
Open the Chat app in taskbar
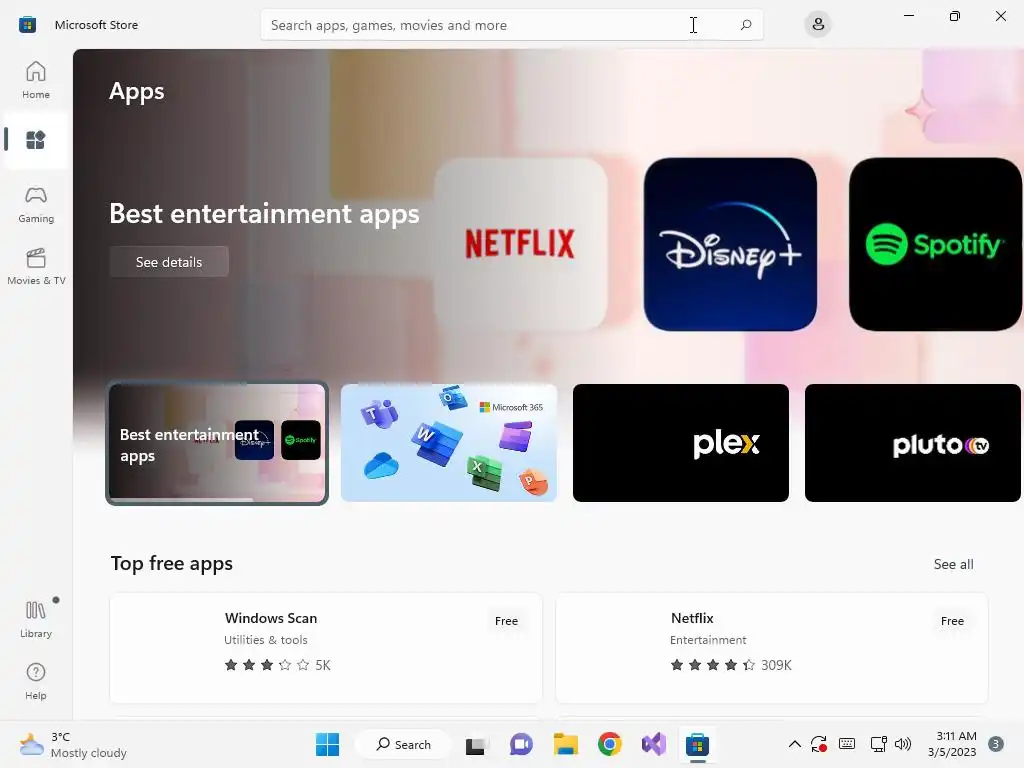pos(521,744)
